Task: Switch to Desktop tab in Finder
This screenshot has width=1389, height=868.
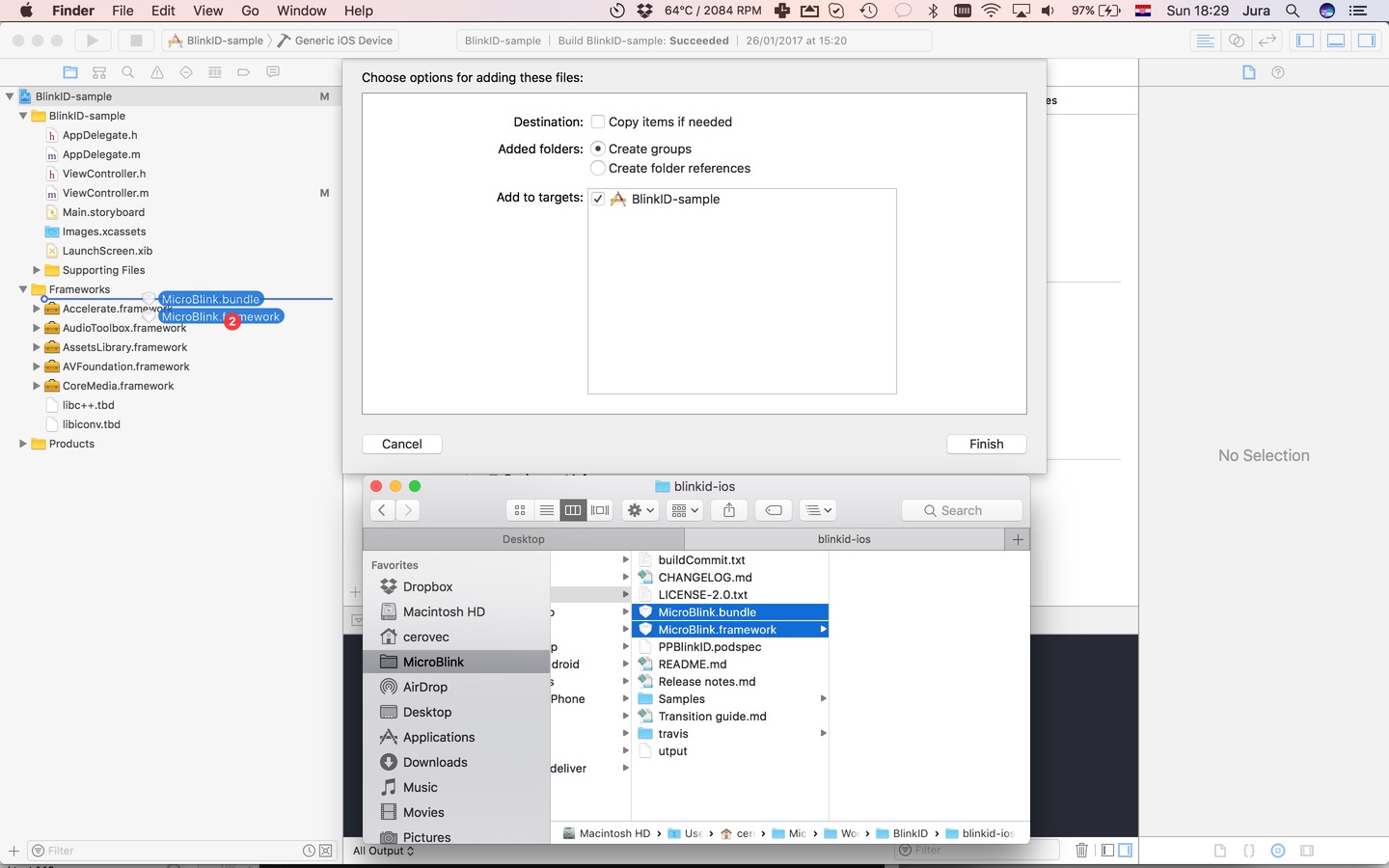Action: (x=524, y=539)
